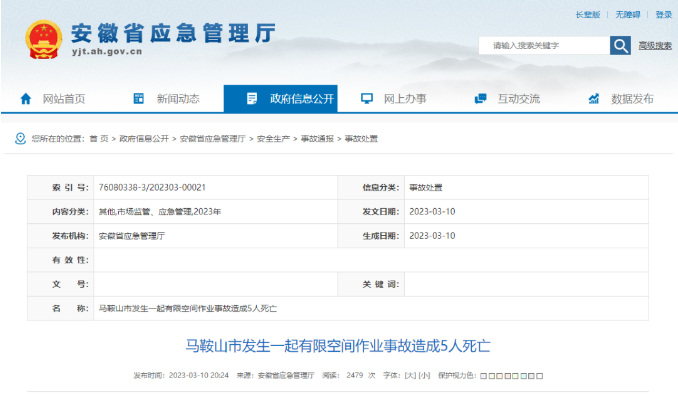The width and height of the screenshot is (678, 394).
Task: Click the 无障碍 link
Action: (628, 15)
